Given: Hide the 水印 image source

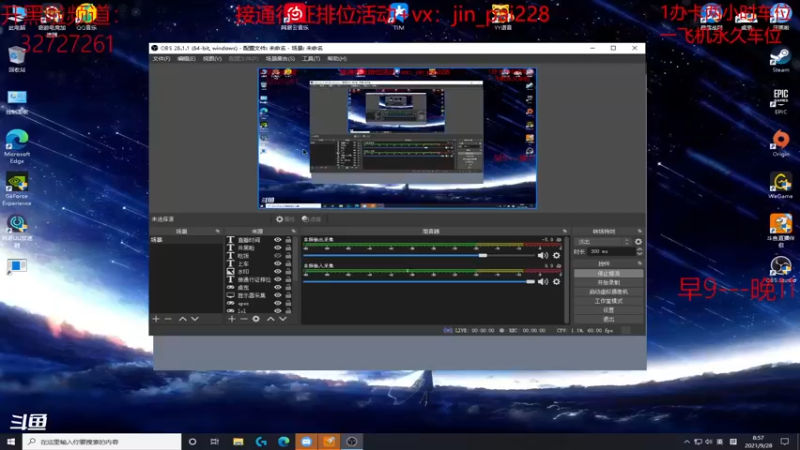Looking at the screenshot, I should click(278, 271).
